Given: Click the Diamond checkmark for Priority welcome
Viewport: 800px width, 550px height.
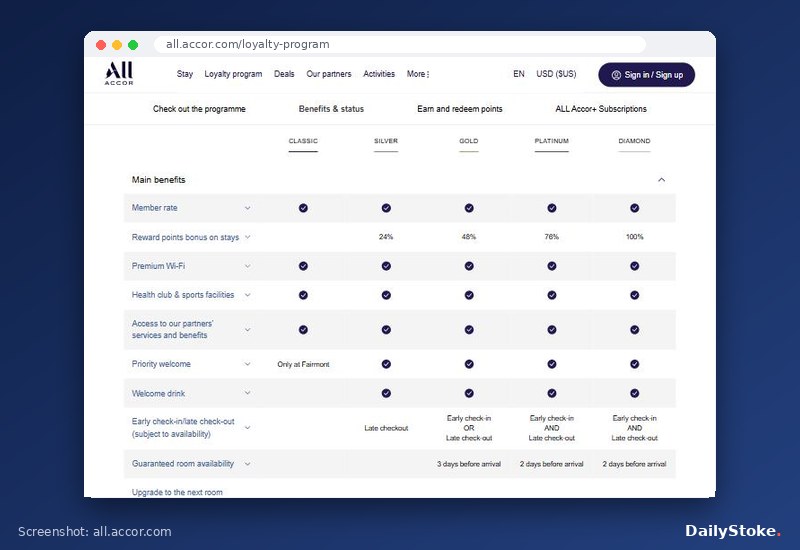Looking at the screenshot, I should pos(634,364).
